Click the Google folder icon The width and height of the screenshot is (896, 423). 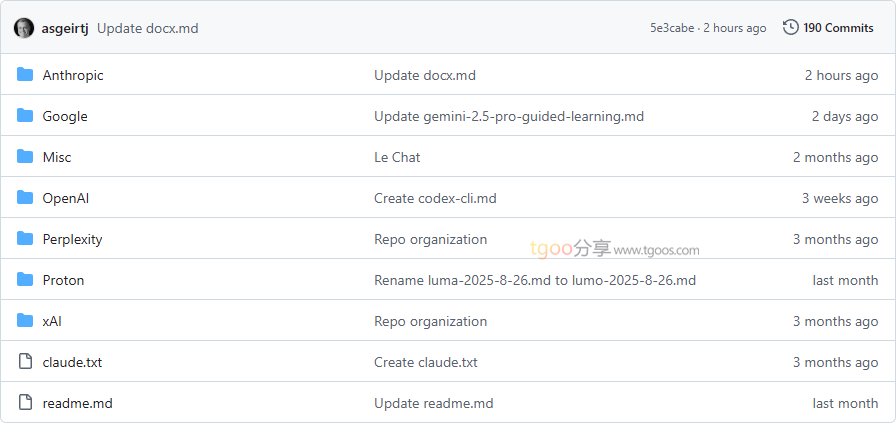25,116
